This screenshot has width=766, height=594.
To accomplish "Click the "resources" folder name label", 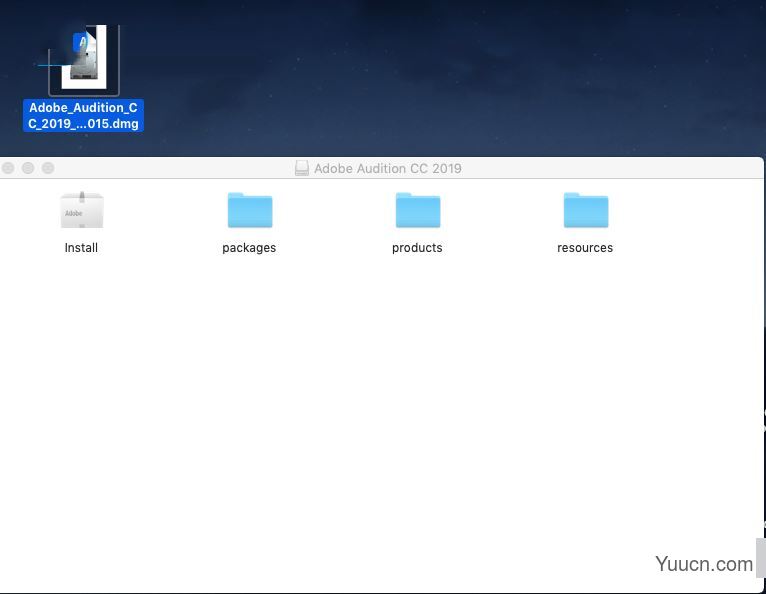I will pos(585,248).
